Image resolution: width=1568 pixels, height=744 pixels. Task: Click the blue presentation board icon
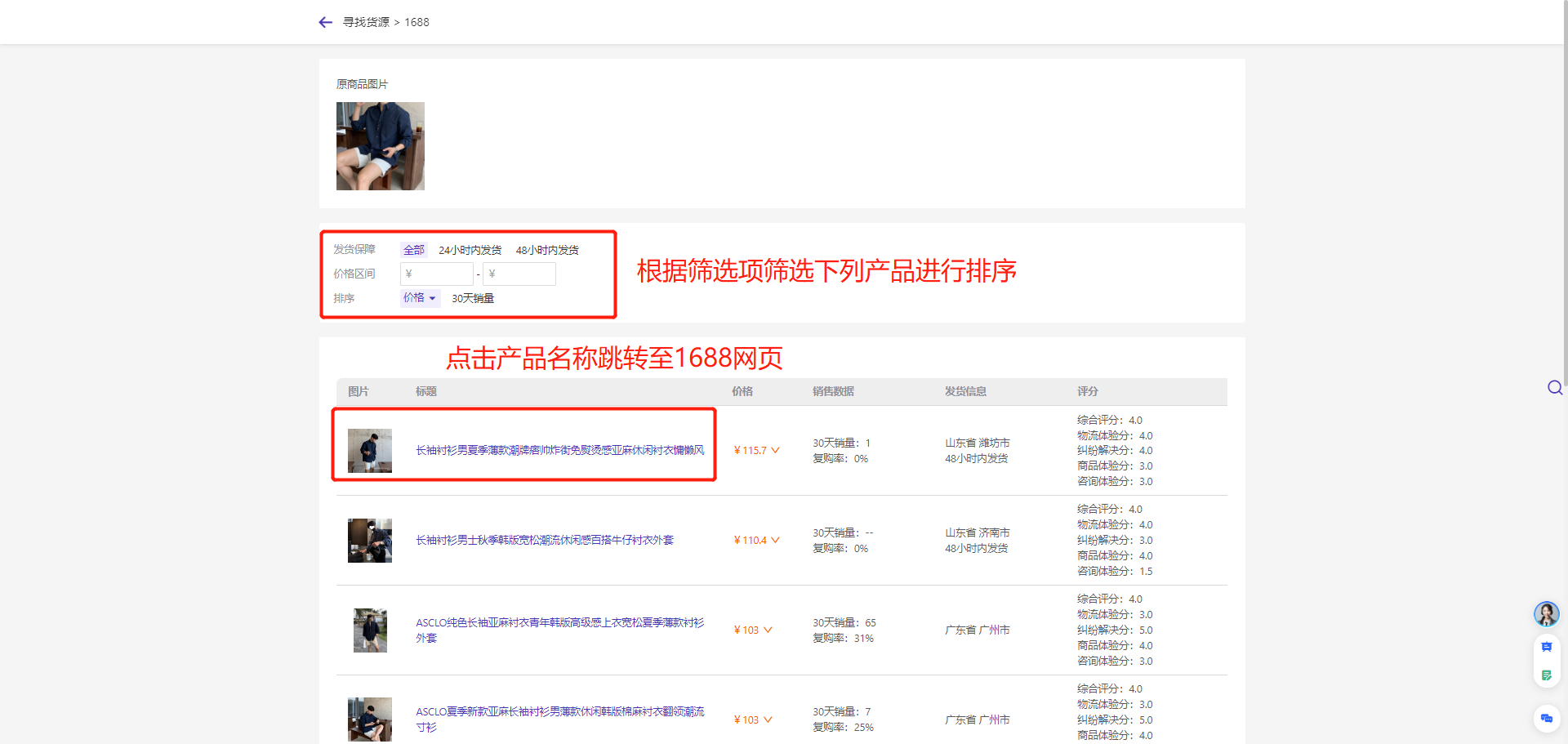pyautogui.click(x=1546, y=647)
